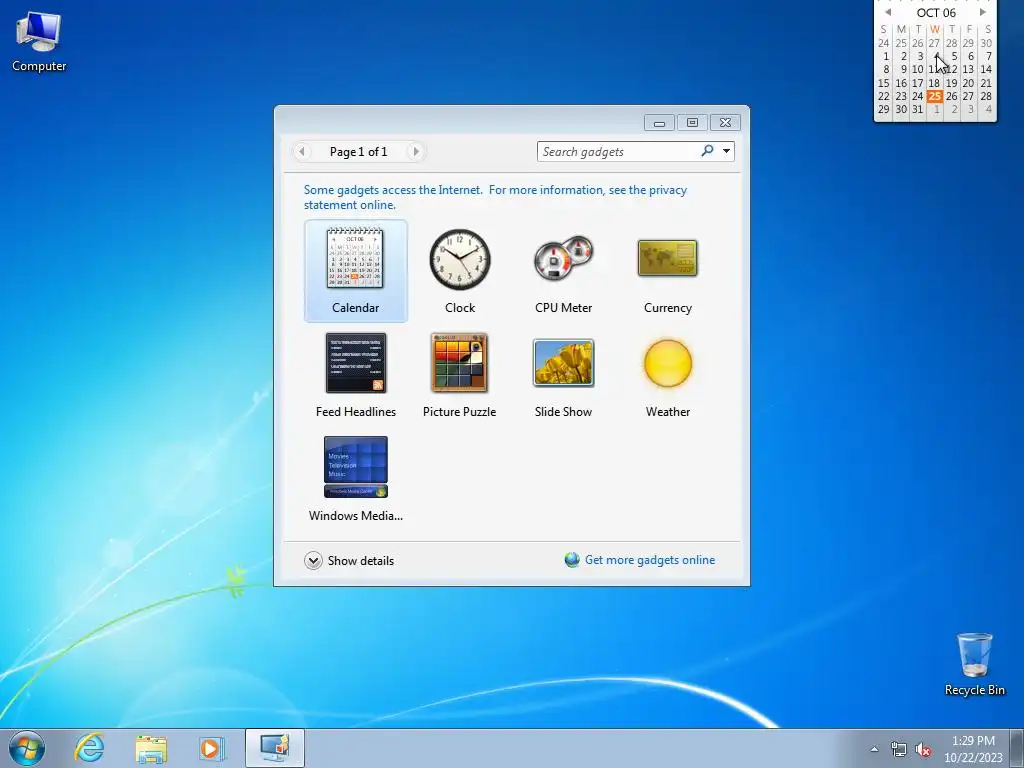This screenshot has width=1024, height=768.
Task: Select the Picture Puzzle gadget
Action: pyautogui.click(x=459, y=375)
